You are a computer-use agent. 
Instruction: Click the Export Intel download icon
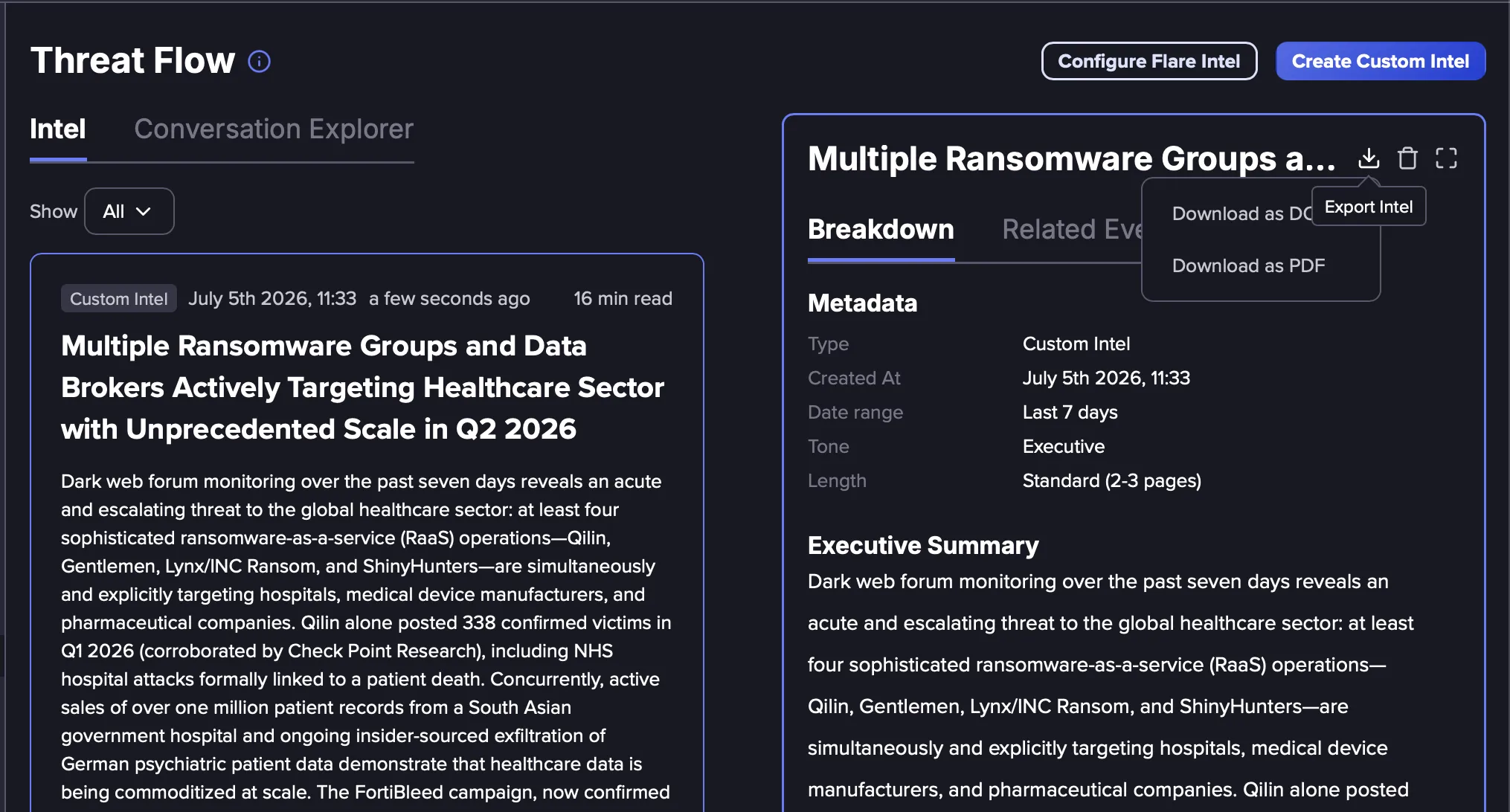pos(1369,158)
